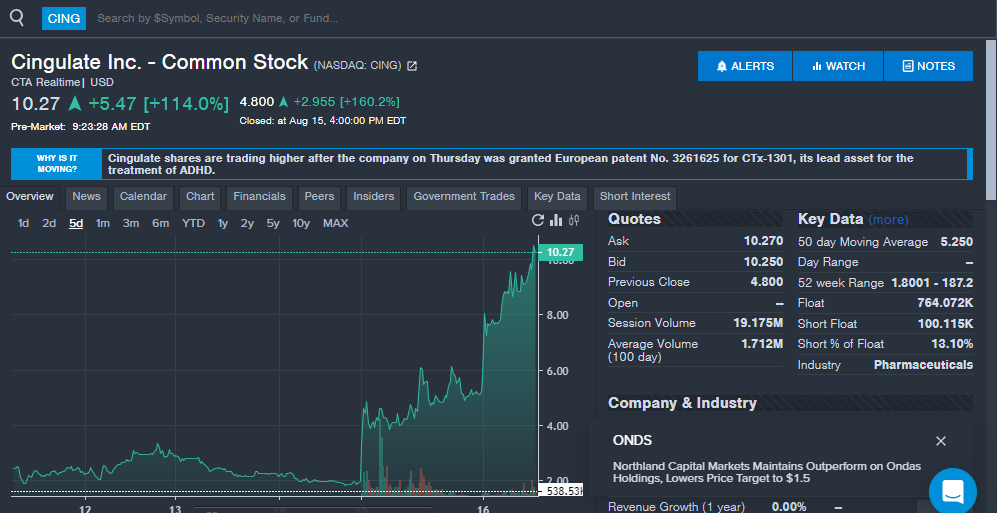Open the Short Interest tab

click(x=635, y=197)
